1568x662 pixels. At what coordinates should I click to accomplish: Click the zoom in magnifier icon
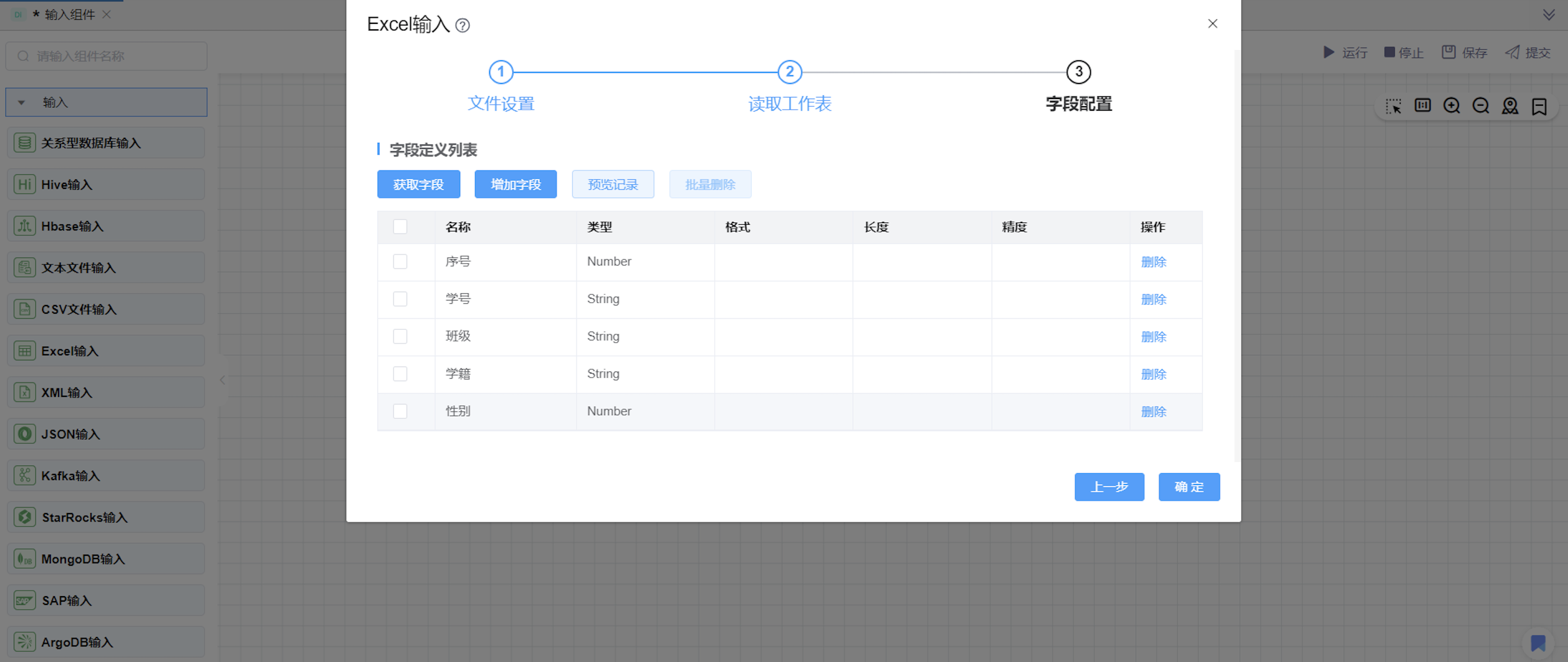[1452, 106]
